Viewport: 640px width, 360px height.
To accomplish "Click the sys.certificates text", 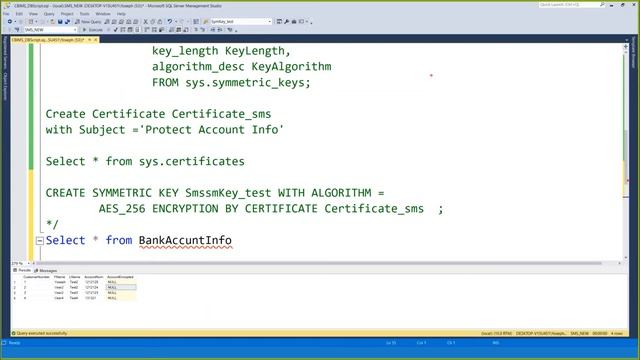I will coord(192,161).
